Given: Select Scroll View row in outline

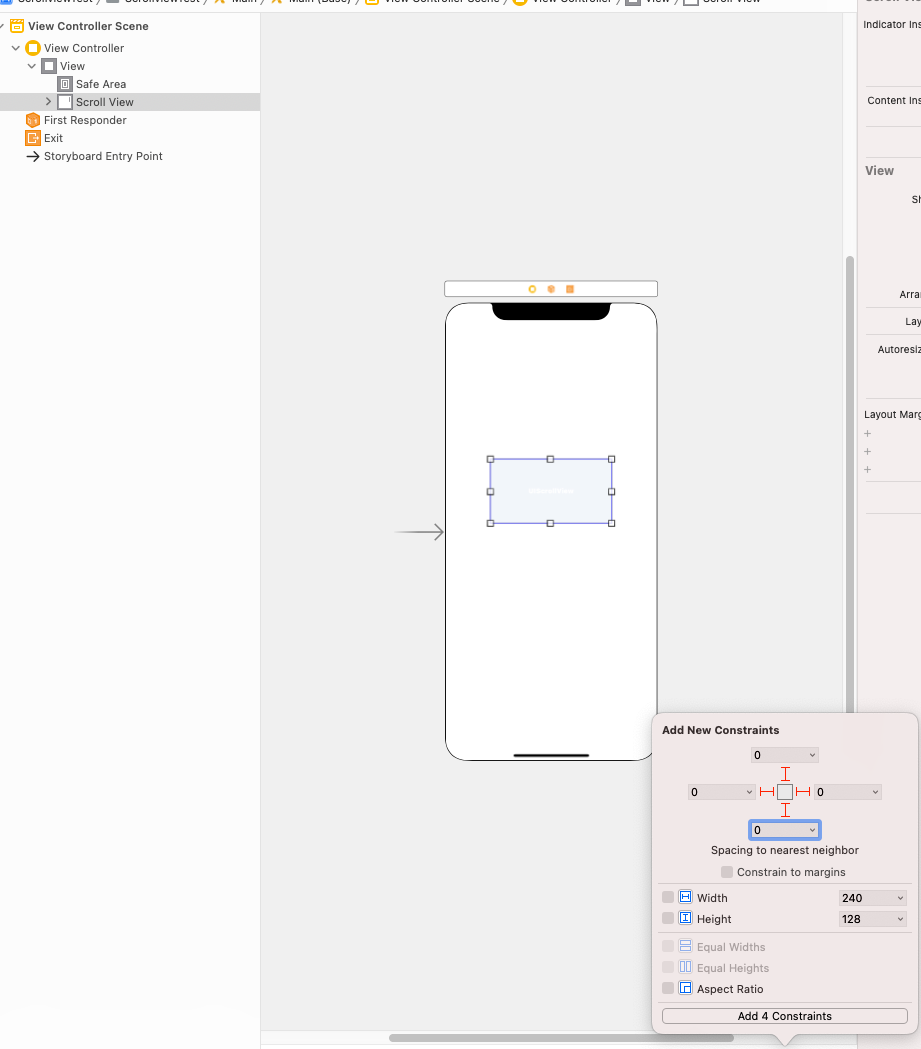Looking at the screenshot, I should (130, 102).
